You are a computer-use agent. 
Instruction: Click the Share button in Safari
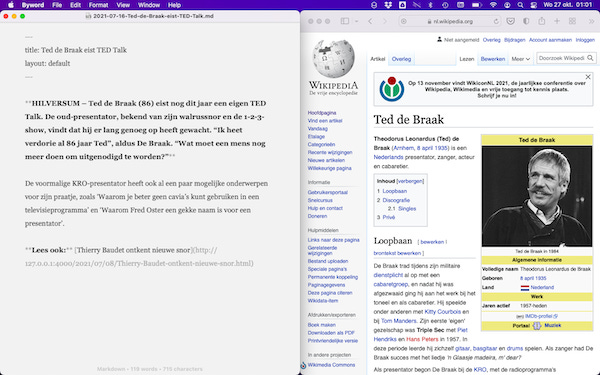pos(541,21)
